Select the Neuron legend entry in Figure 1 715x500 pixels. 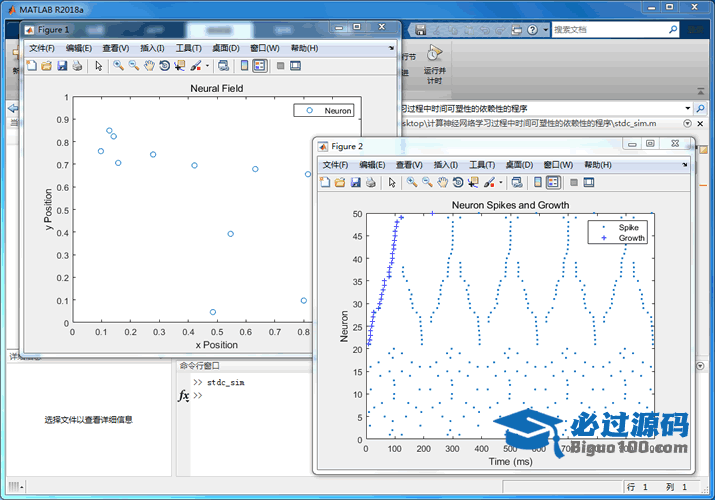tap(324, 110)
